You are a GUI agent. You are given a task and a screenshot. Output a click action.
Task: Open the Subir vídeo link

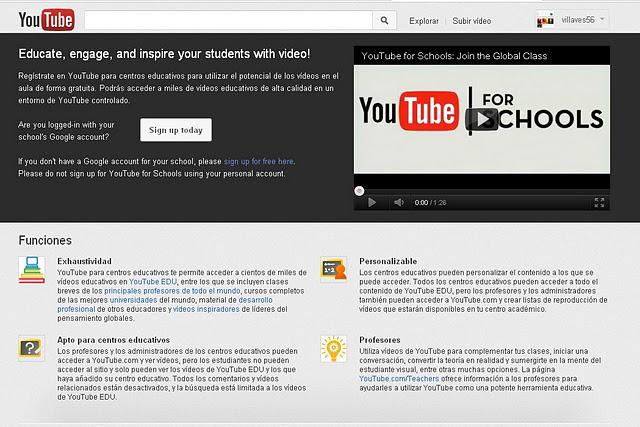[471, 21]
